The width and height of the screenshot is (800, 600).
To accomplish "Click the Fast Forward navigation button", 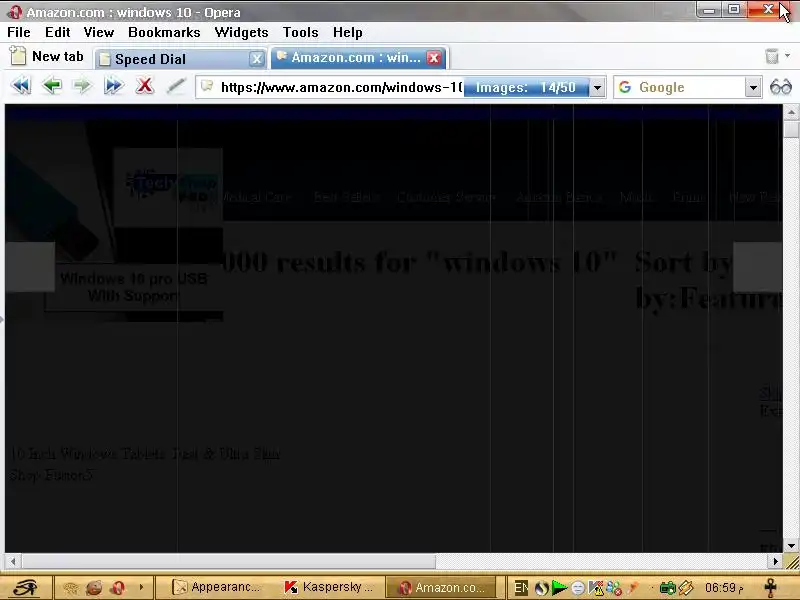I will [113, 86].
